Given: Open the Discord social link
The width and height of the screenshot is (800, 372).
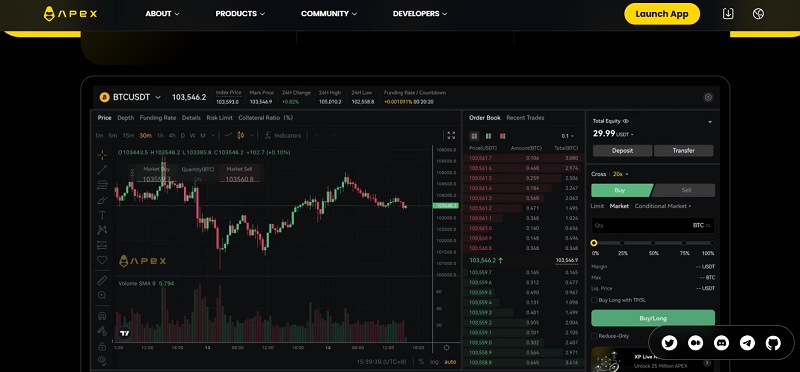Looking at the screenshot, I should [721, 343].
